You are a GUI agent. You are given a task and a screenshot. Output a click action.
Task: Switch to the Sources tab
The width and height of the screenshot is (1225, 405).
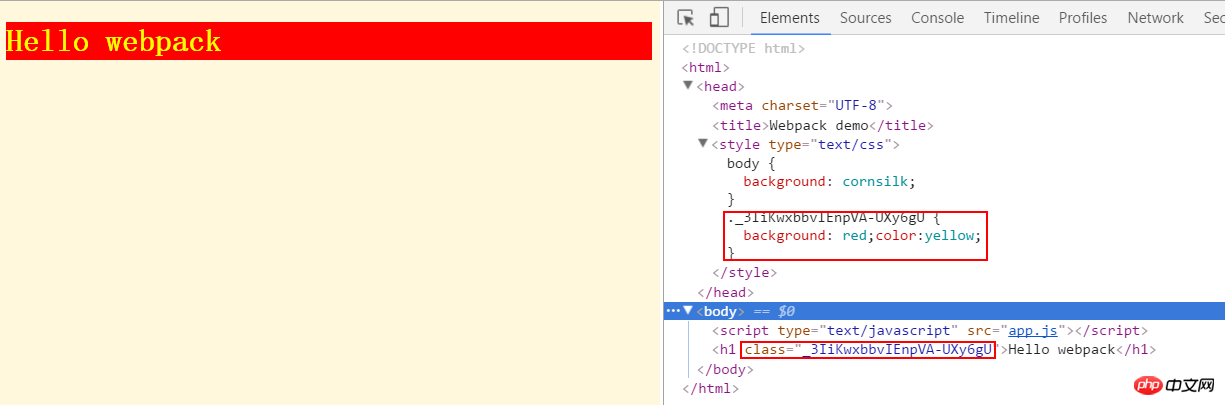(x=865, y=18)
